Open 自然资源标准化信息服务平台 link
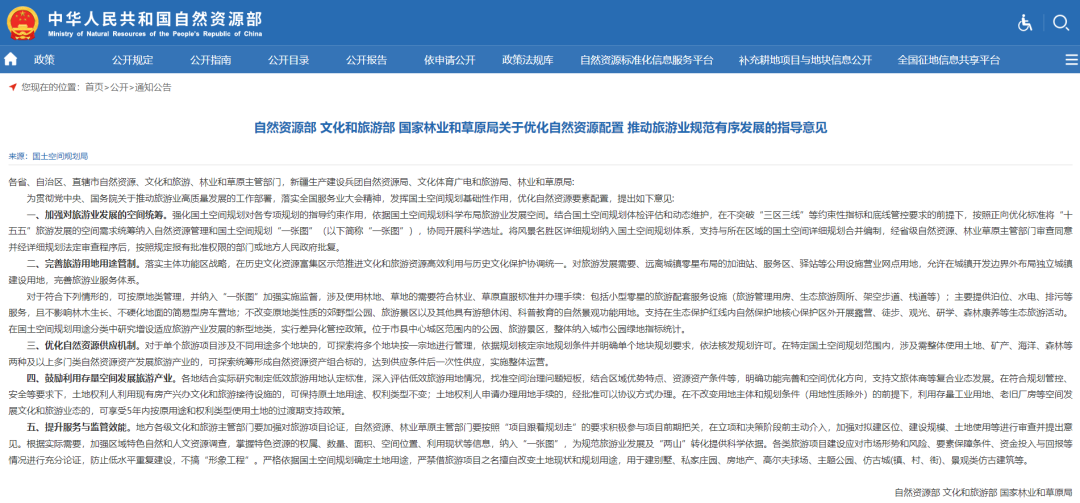This screenshot has width=1080, height=503. point(646,60)
